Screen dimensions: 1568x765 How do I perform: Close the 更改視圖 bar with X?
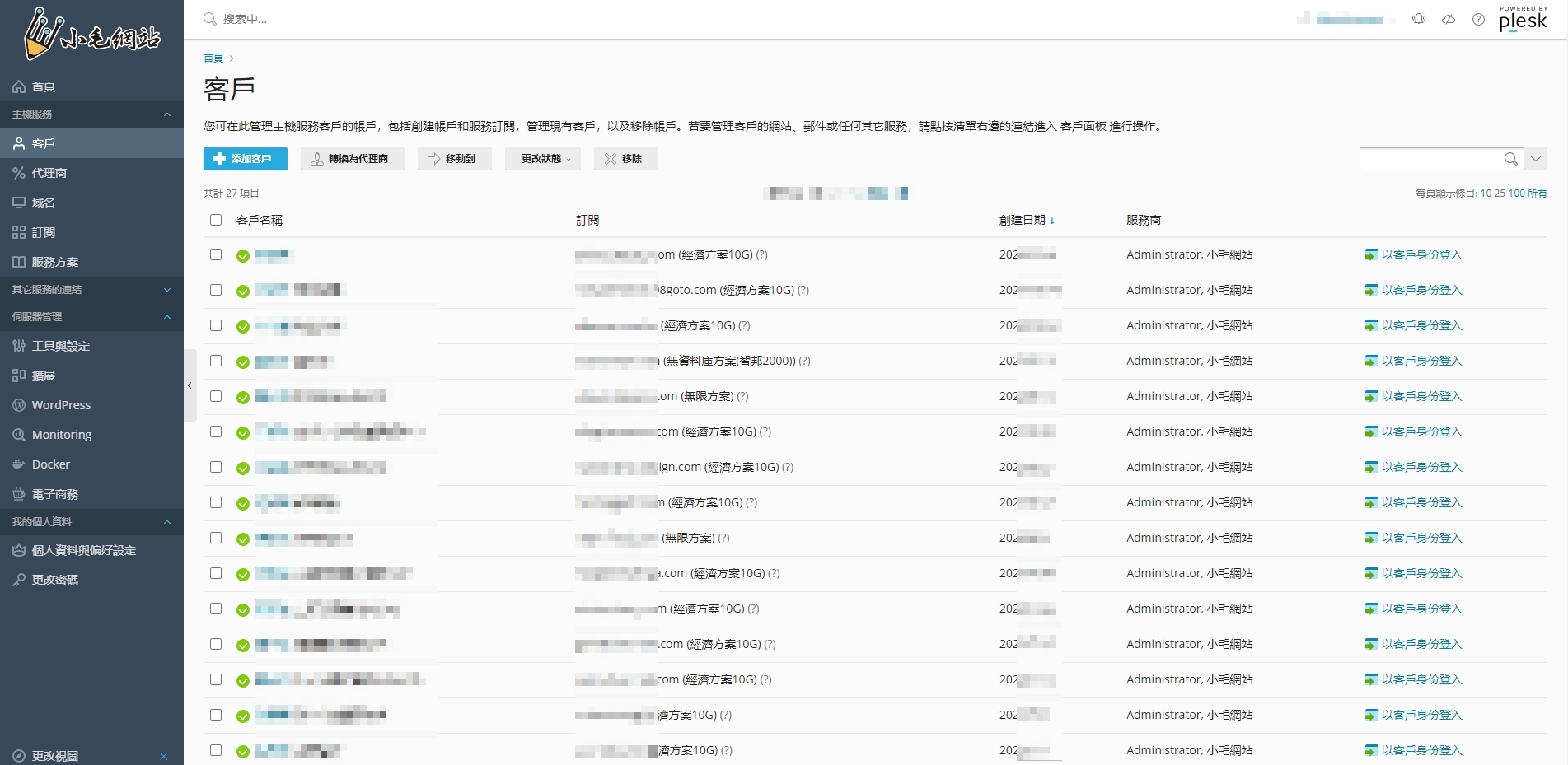pyautogui.click(x=164, y=756)
